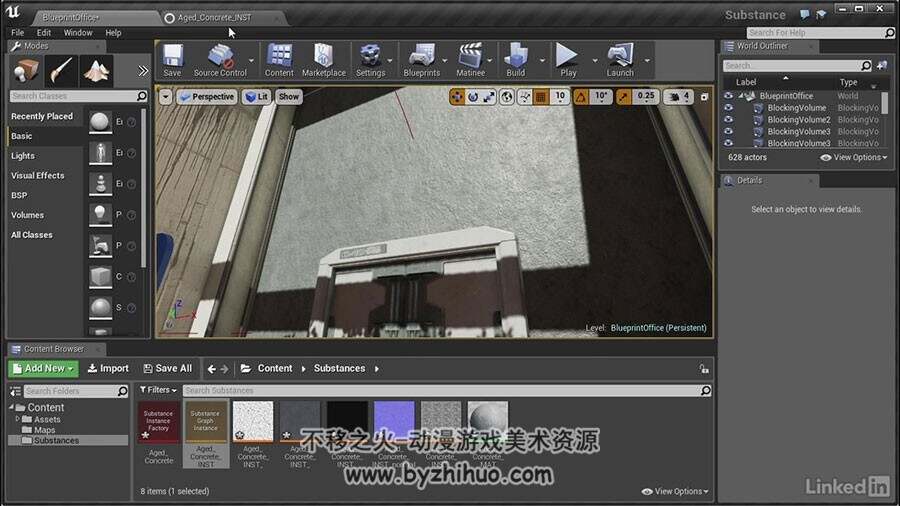This screenshot has width=900, height=506.
Task: Open the Blueprints toolbar icon
Action: [x=421, y=60]
